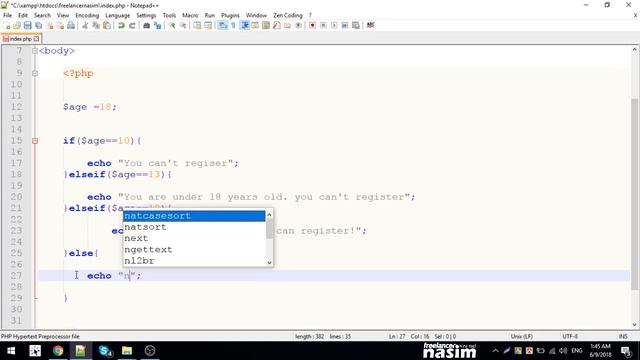
Task: Choose nl2br from autocomplete list
Action: pos(194,260)
